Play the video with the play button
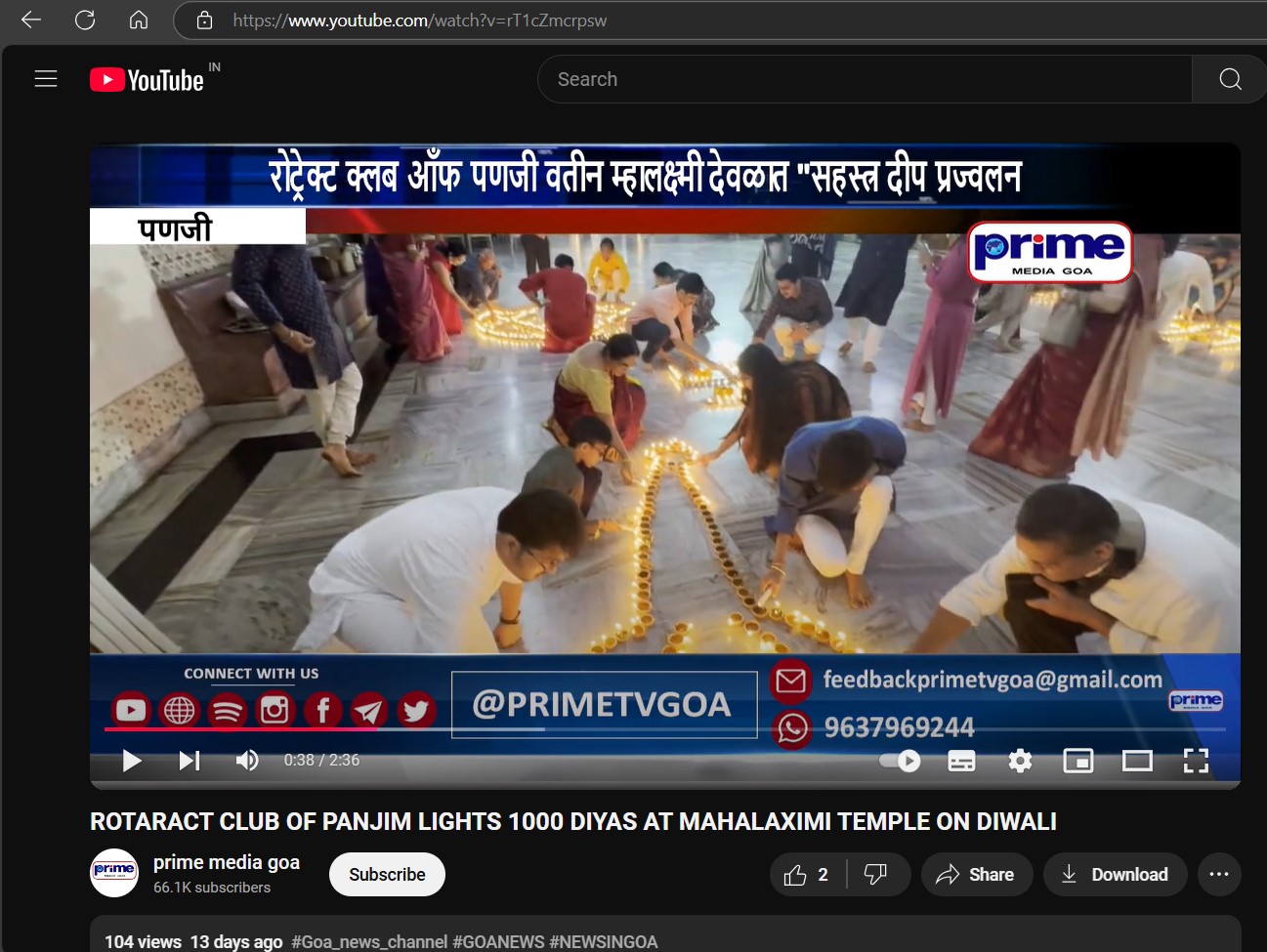This screenshot has width=1267, height=952. point(132,761)
